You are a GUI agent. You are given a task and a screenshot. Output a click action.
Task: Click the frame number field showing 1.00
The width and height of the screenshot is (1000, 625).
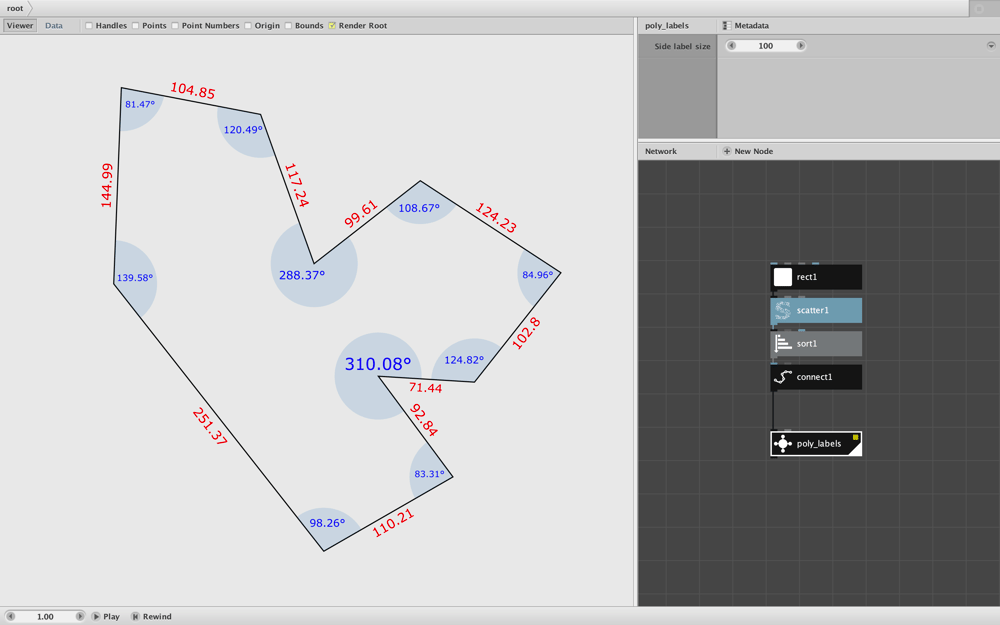tap(45, 617)
